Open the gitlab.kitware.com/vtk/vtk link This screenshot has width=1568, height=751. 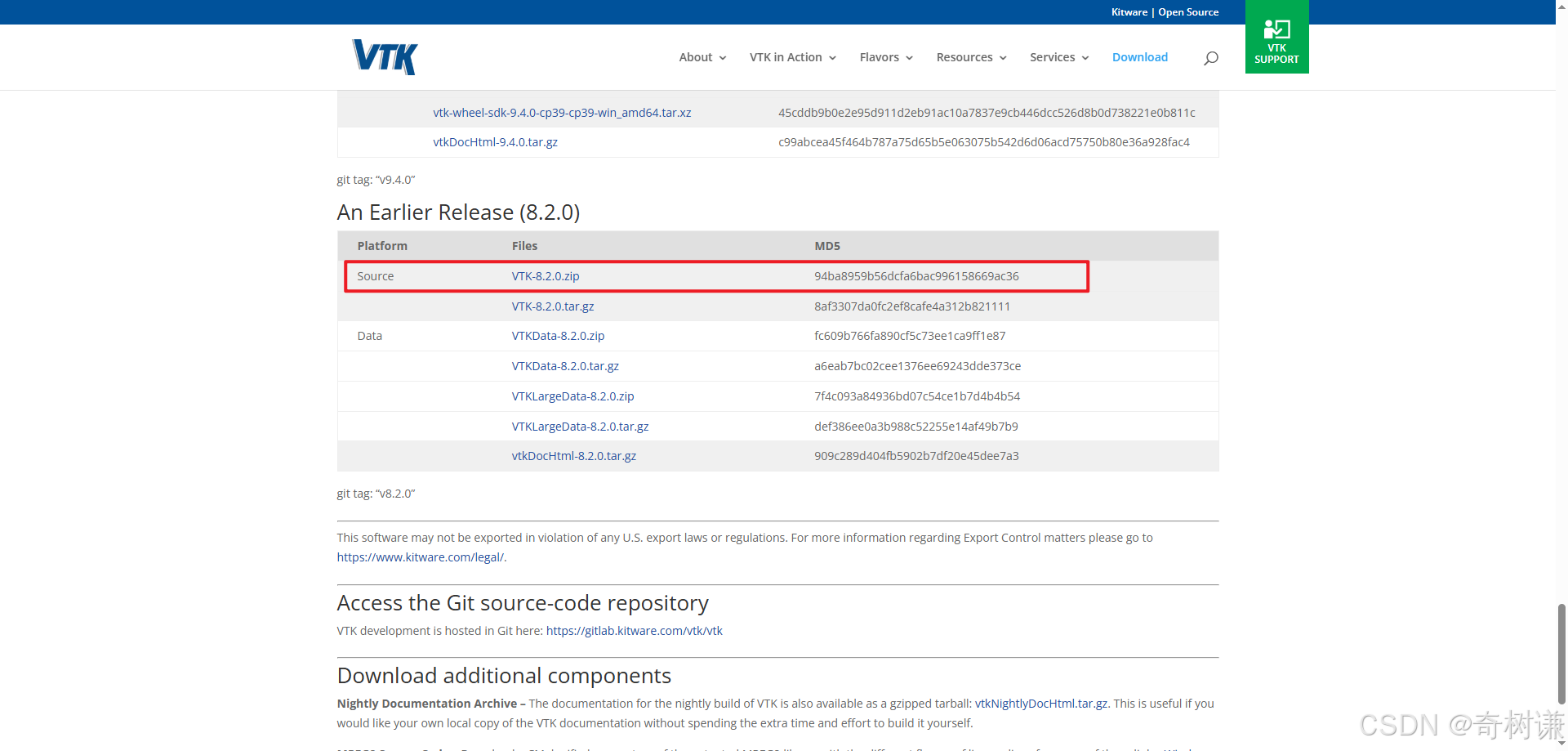coord(634,631)
